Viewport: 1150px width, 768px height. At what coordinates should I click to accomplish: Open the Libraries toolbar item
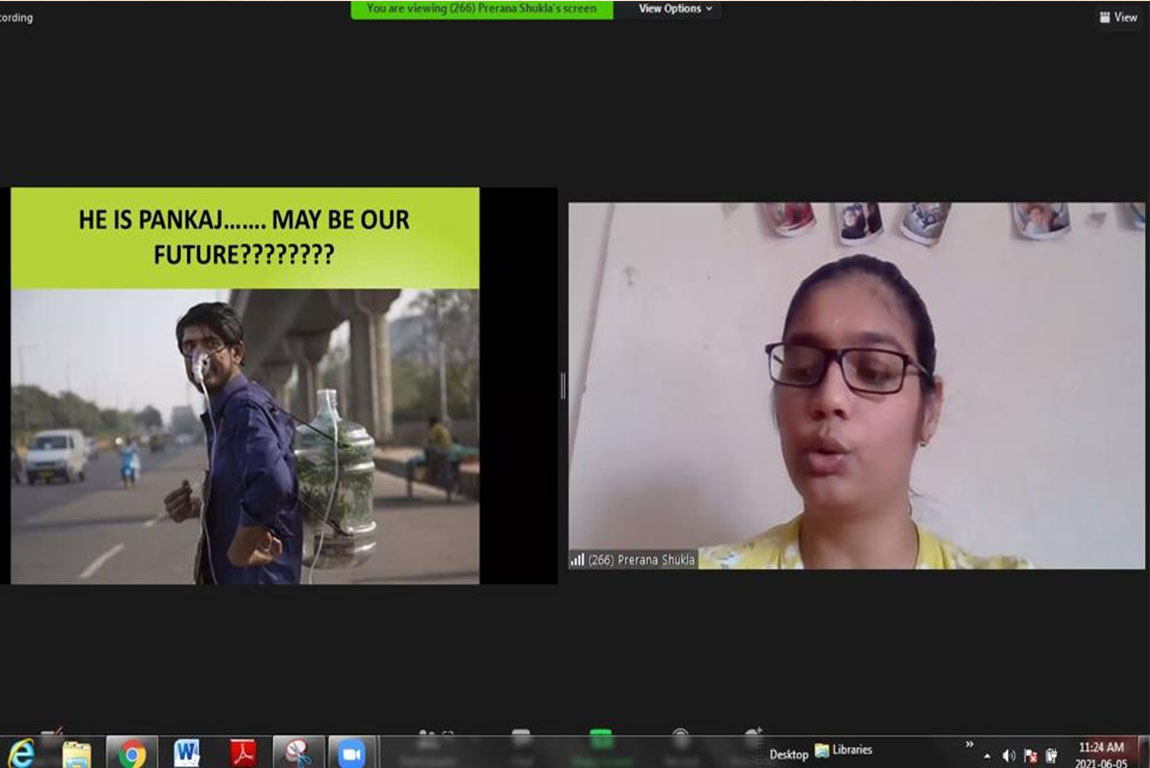[x=844, y=750]
